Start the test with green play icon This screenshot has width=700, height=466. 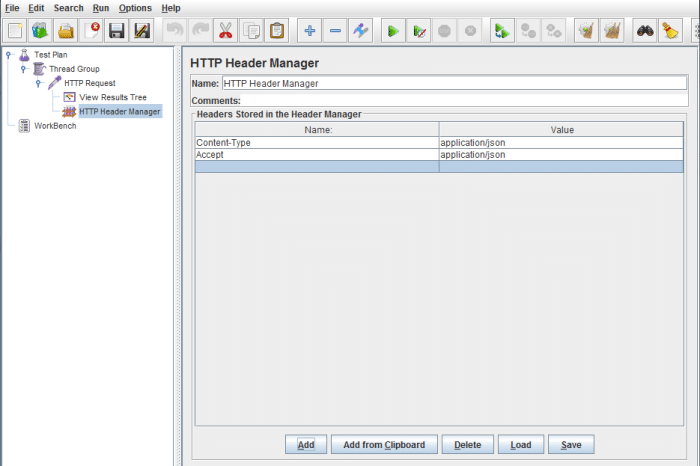(x=393, y=31)
